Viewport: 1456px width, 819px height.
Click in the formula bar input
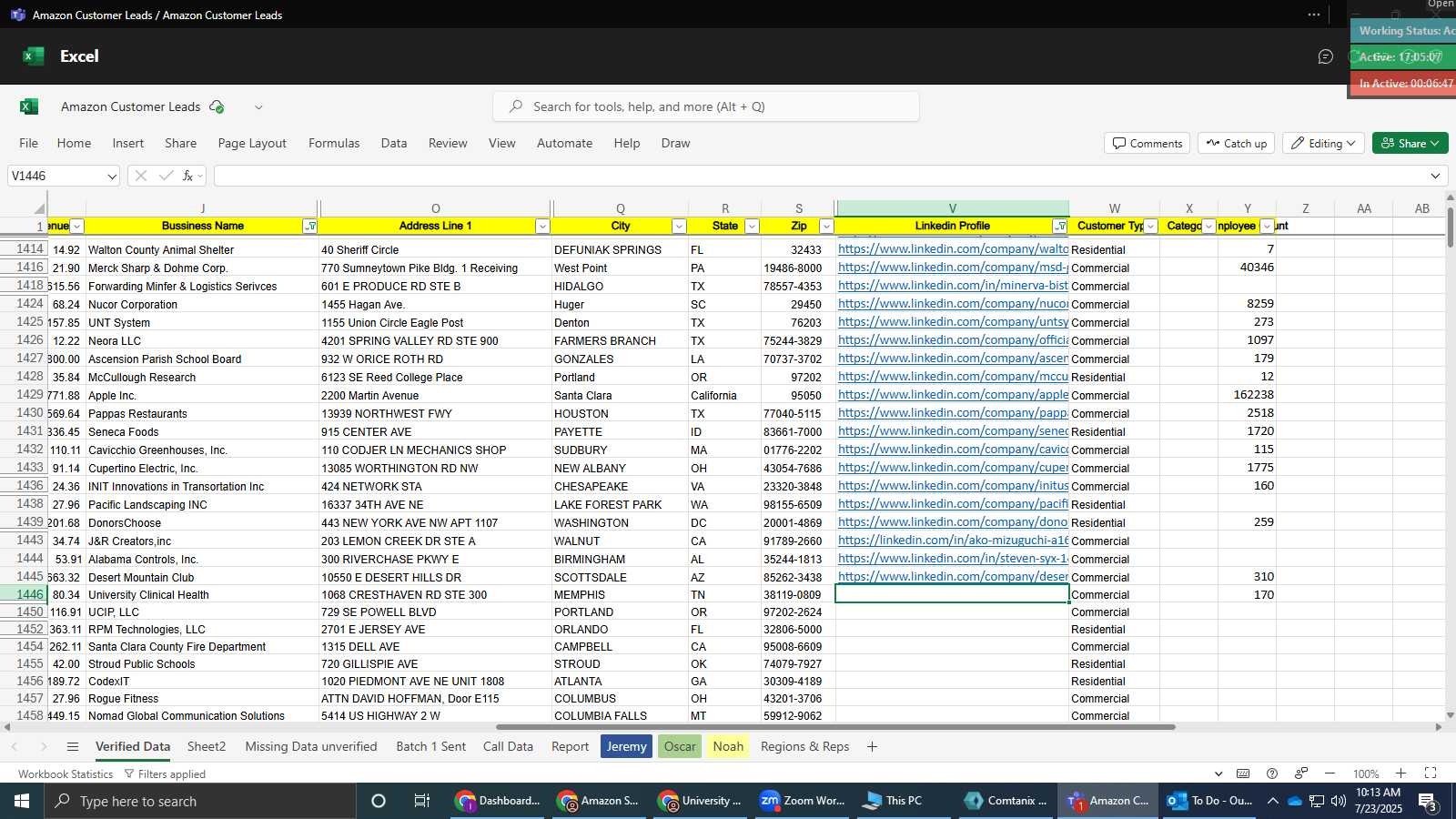click(819, 176)
